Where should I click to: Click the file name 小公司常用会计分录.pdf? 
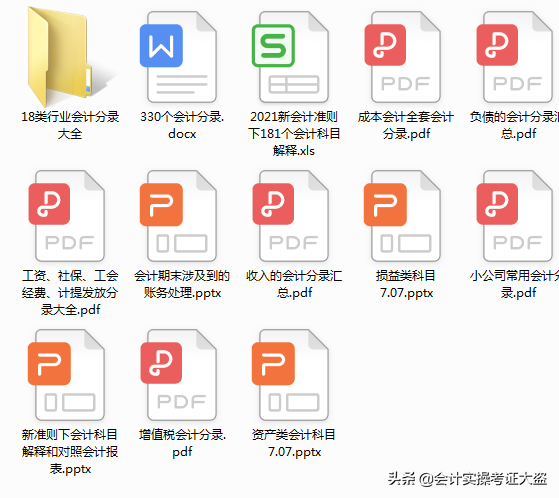coord(515,284)
